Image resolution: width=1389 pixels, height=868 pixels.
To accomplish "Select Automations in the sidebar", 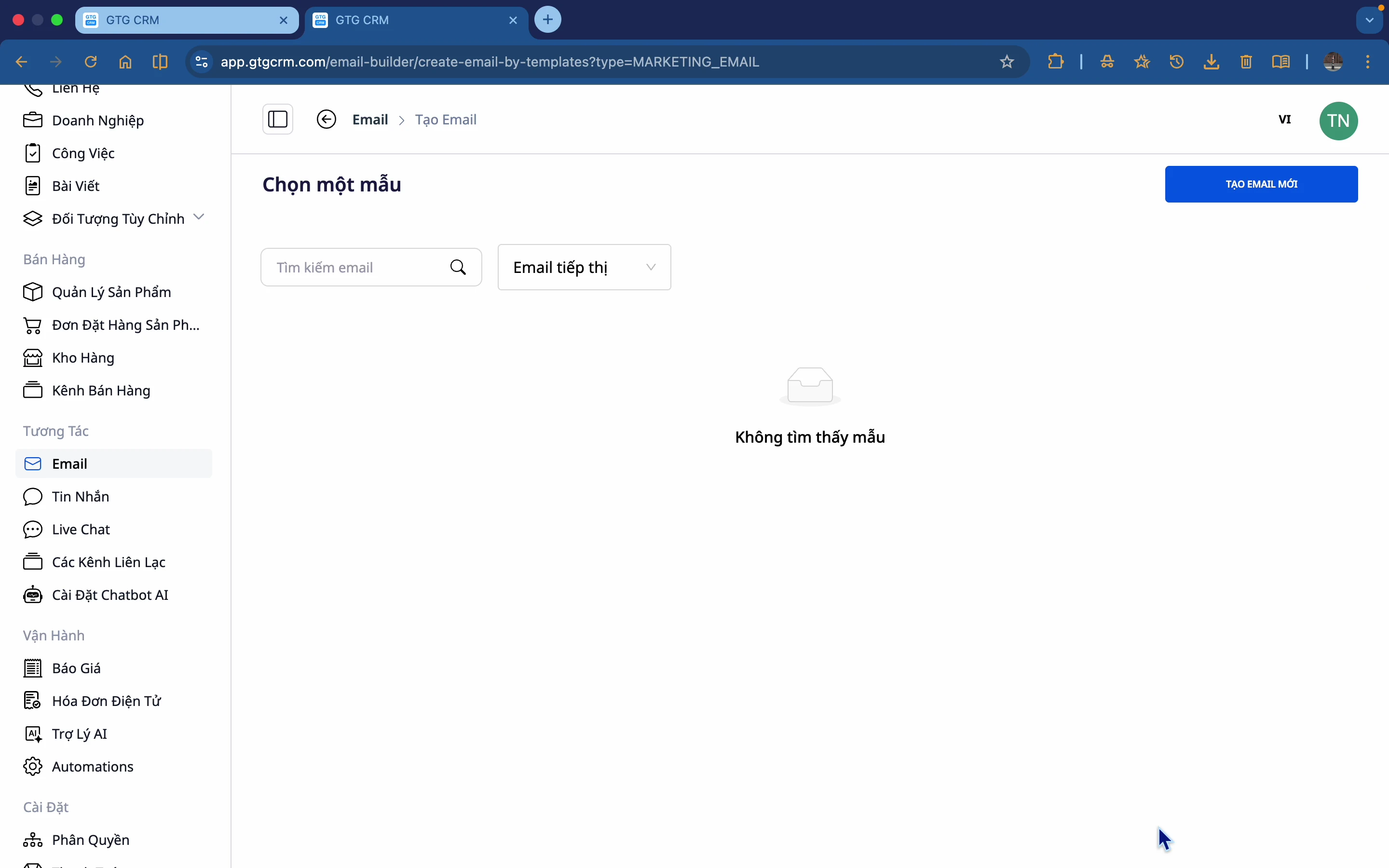I will pyautogui.click(x=93, y=766).
